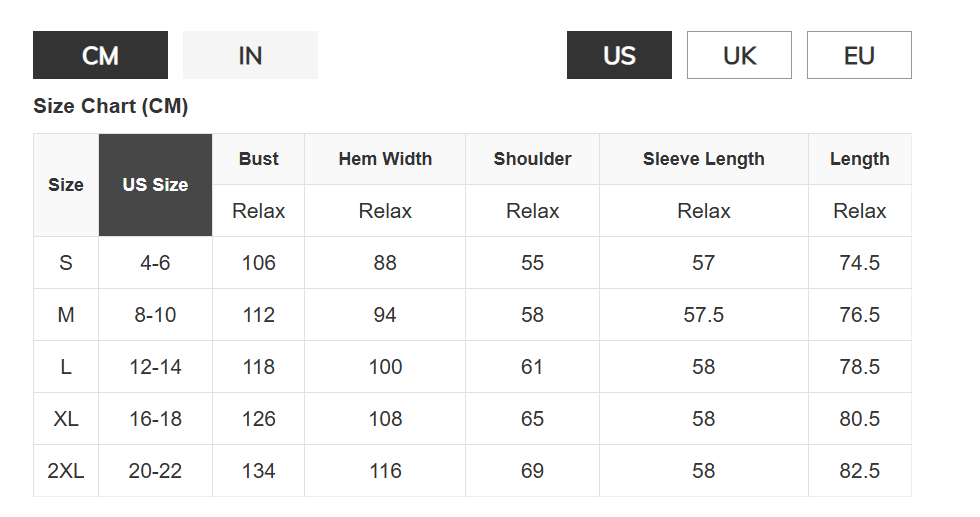Select the XL size row label
This screenshot has height=517, width=980.
[x=66, y=419]
